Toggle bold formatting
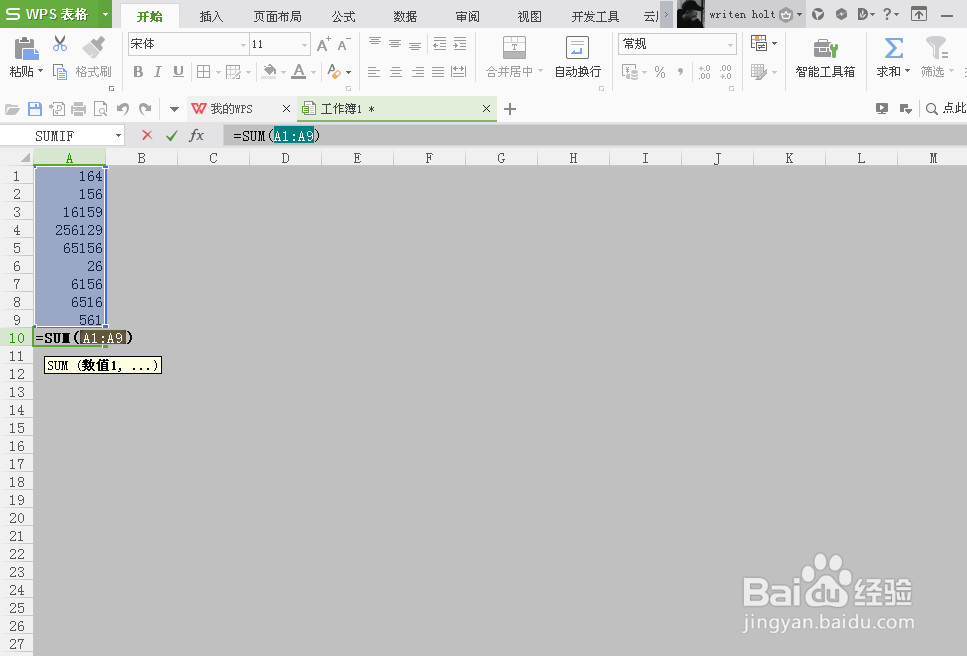Image resolution: width=967 pixels, height=656 pixels. click(x=138, y=72)
